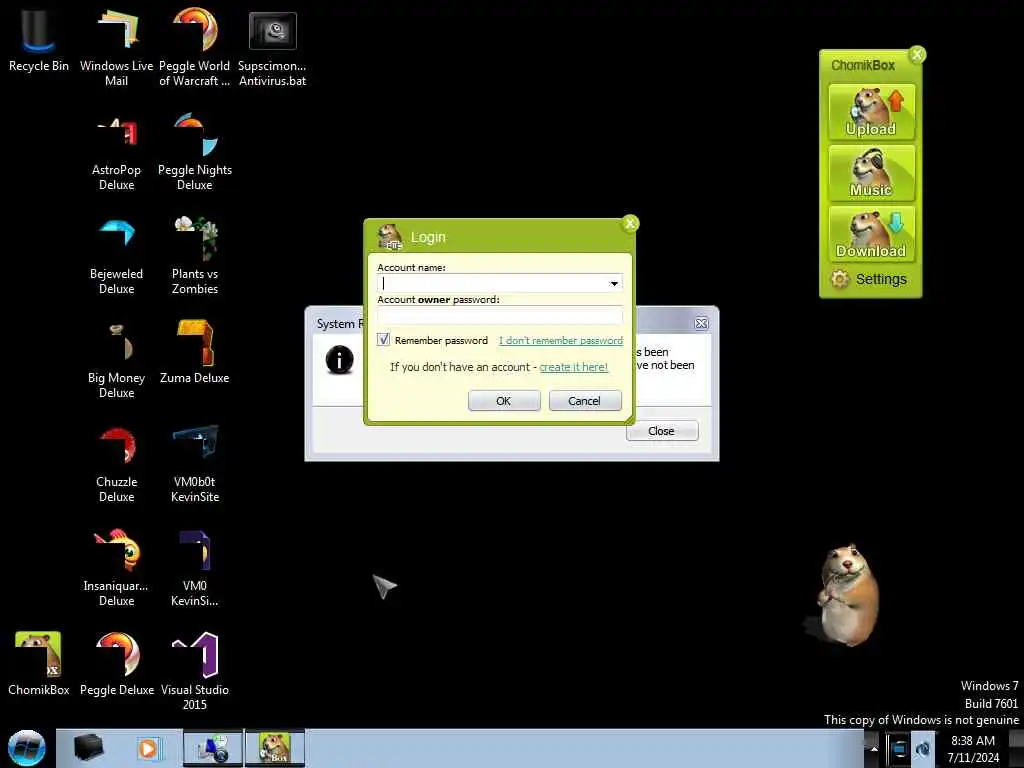Viewport: 1024px width, 768px height.
Task: Close the ChomikBox widget with green X
Action: pyautogui.click(x=917, y=54)
